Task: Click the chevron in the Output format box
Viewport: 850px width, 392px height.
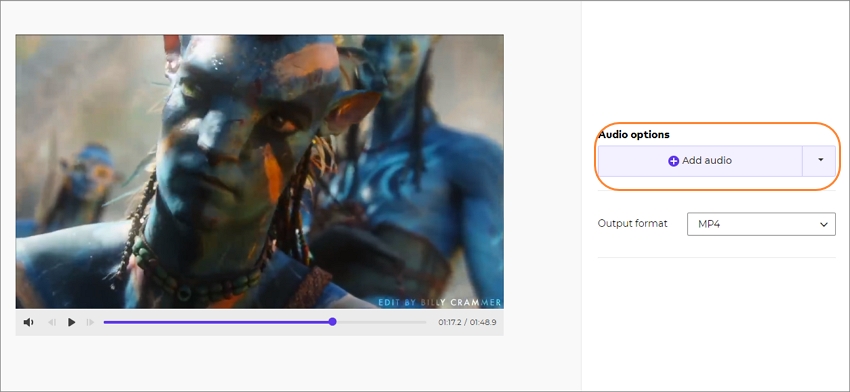Action: point(824,224)
